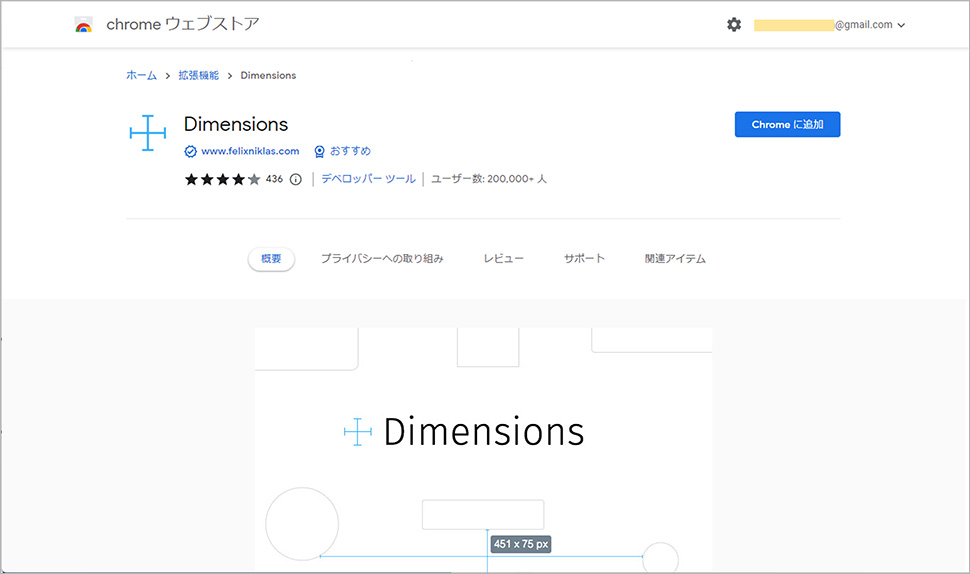Click the Dimensions extension title heading
Screen dimensions: 970x574
tap(236, 124)
